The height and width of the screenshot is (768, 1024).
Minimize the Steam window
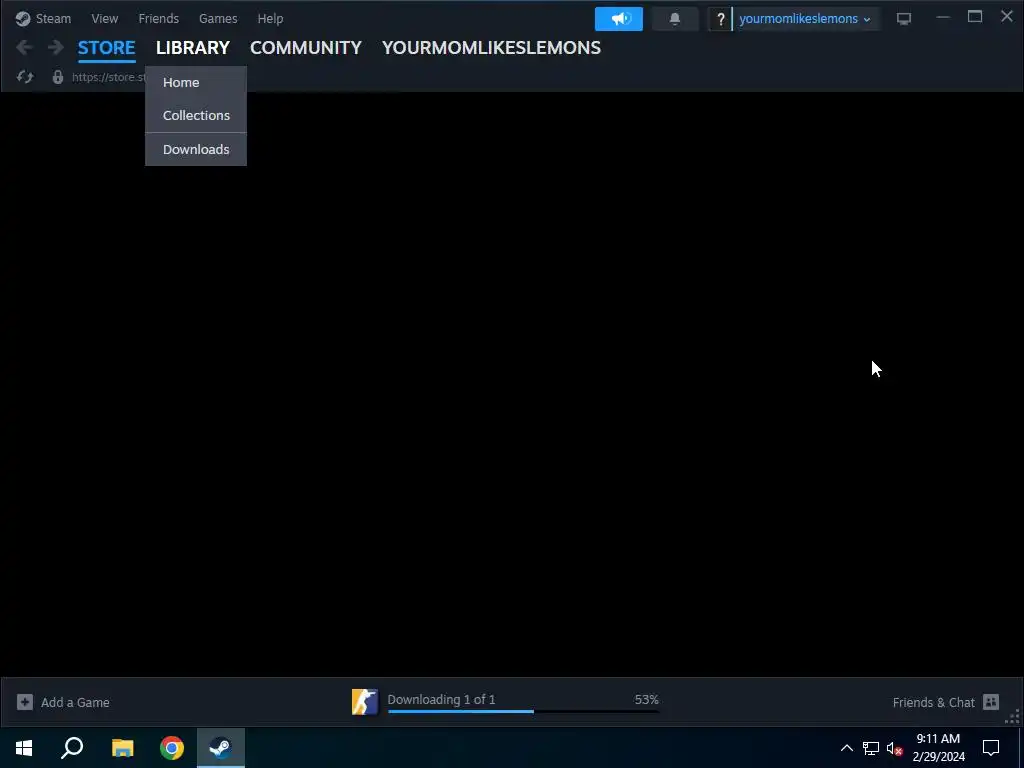click(x=942, y=18)
